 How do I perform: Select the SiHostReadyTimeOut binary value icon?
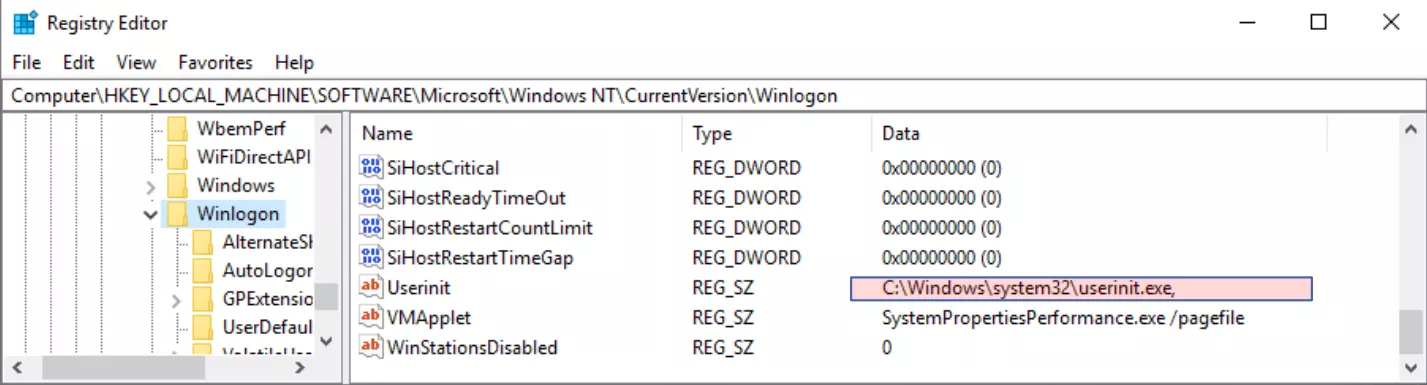pos(371,197)
